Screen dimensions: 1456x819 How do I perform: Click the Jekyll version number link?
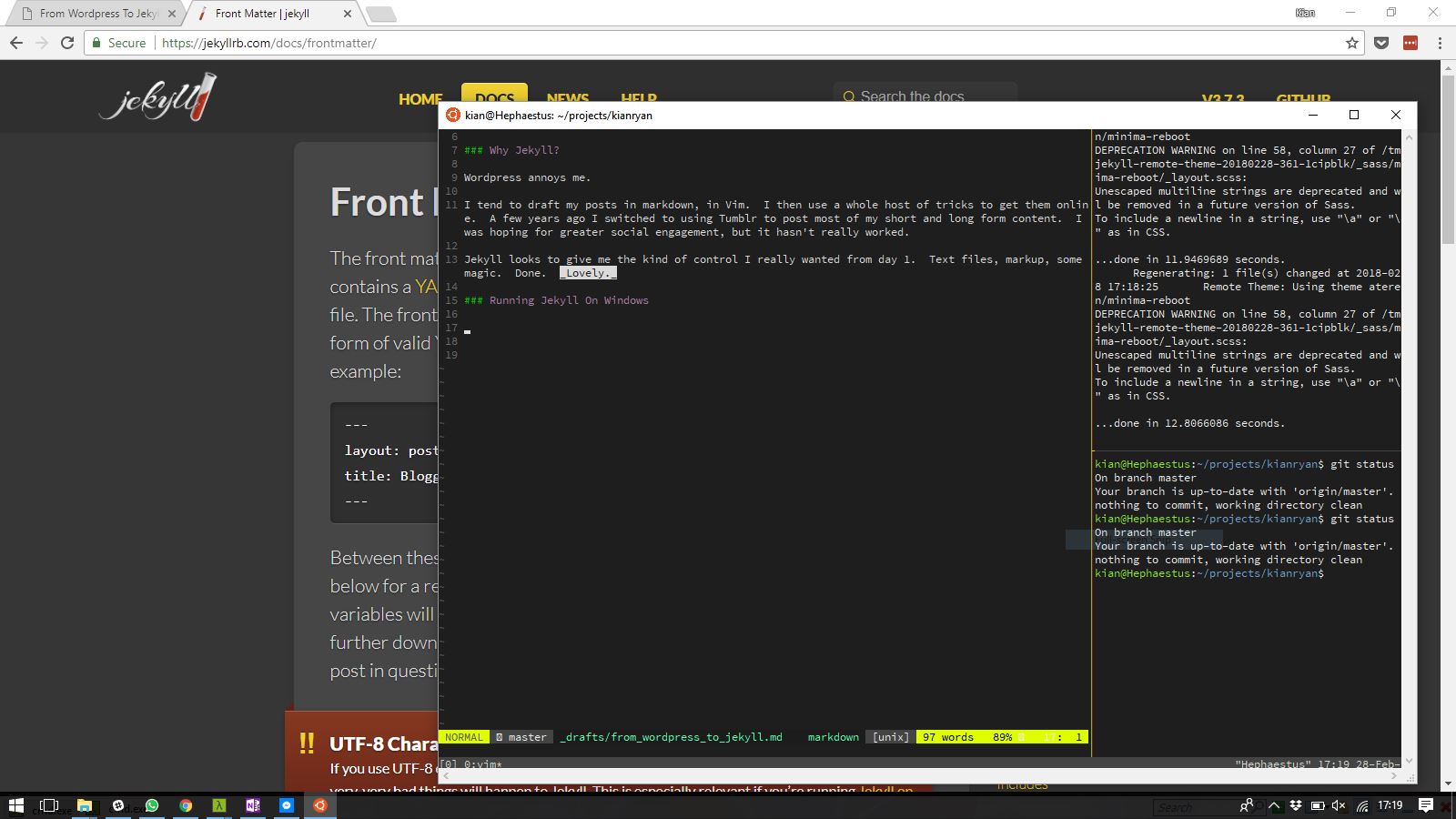tap(1222, 98)
